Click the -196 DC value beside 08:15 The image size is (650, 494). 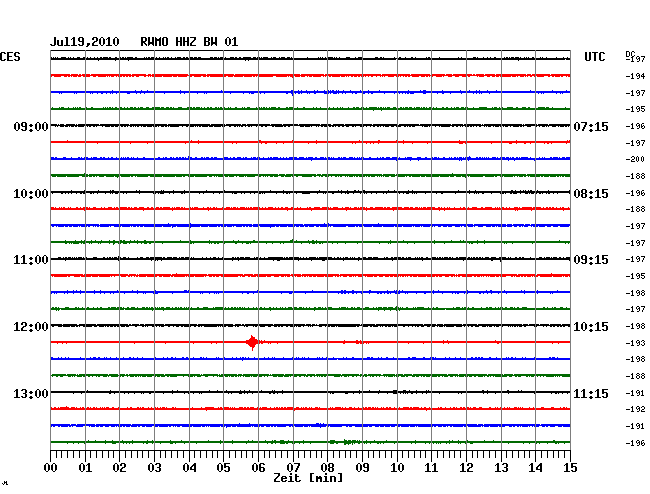point(635,193)
